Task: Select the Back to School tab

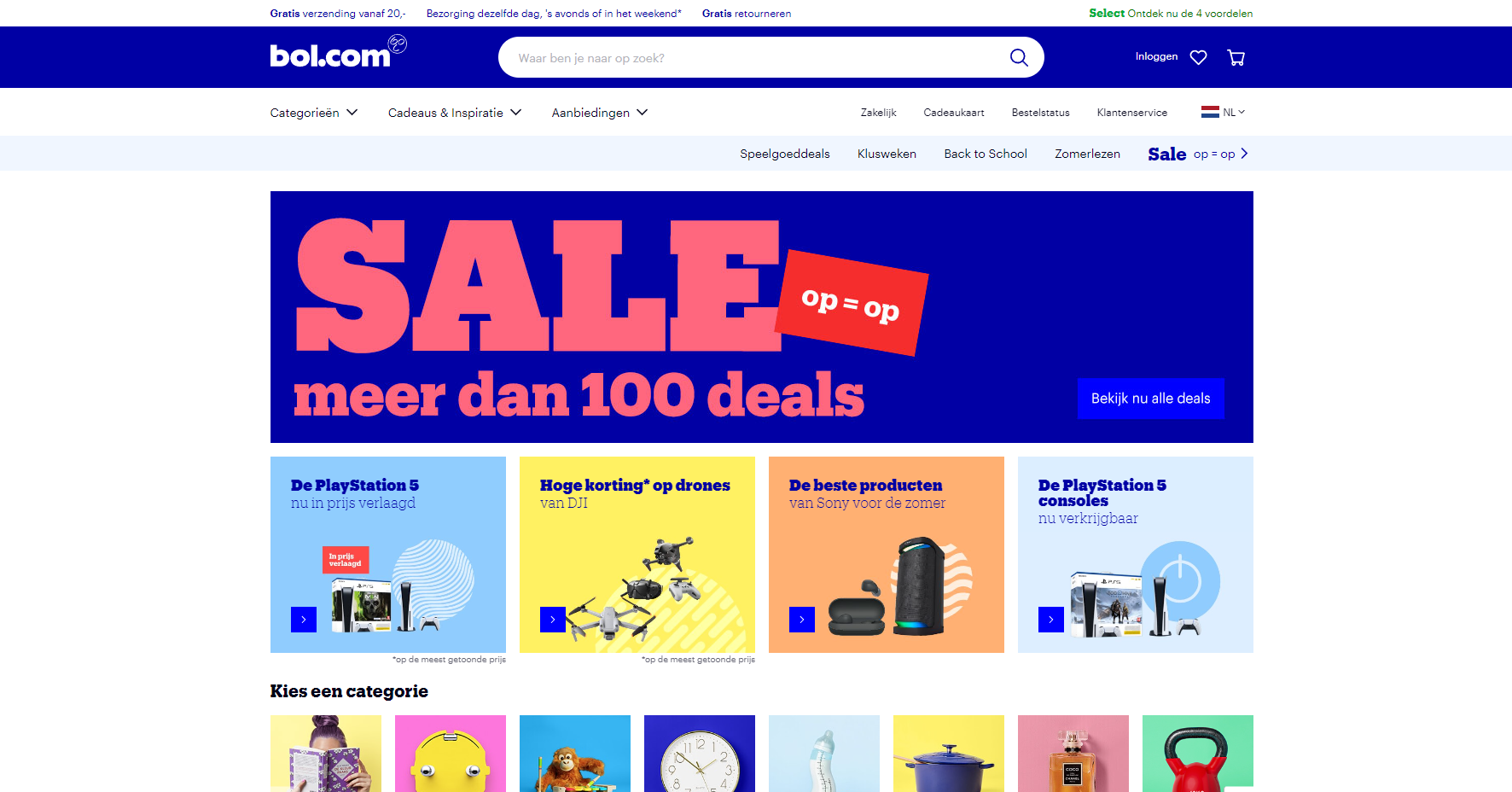Action: [x=986, y=154]
